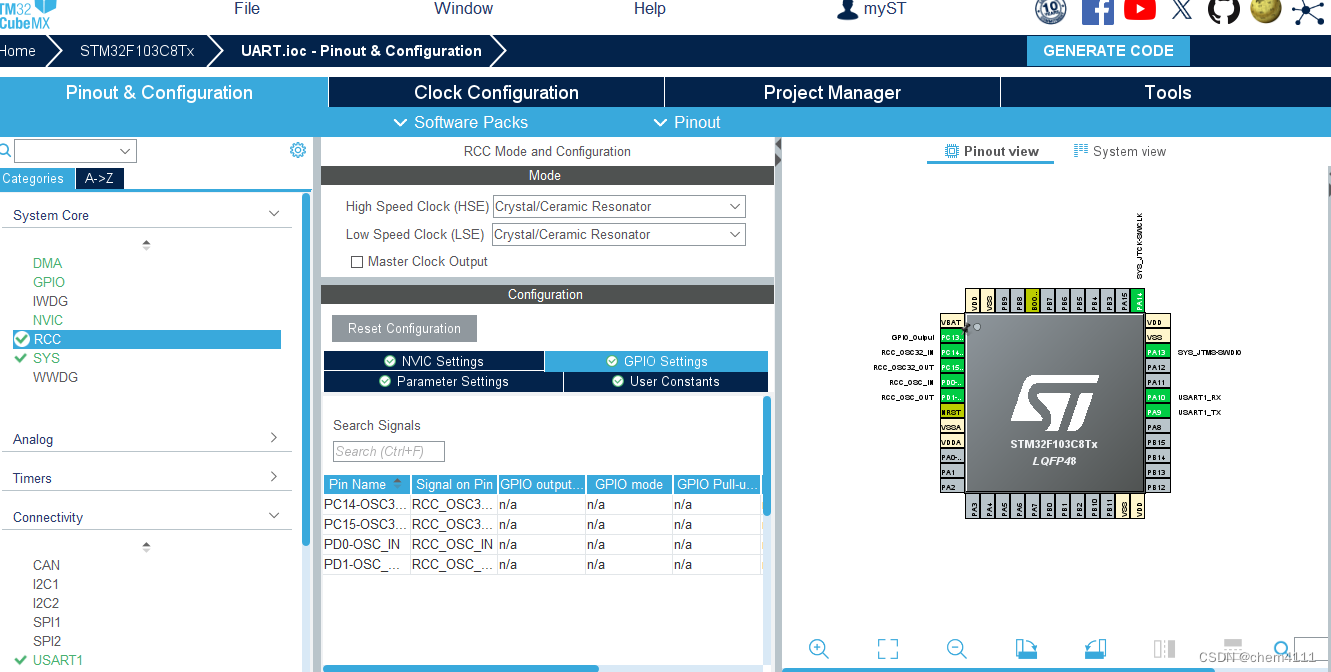
Task: Zoom out of the pinout view
Action: click(956, 648)
